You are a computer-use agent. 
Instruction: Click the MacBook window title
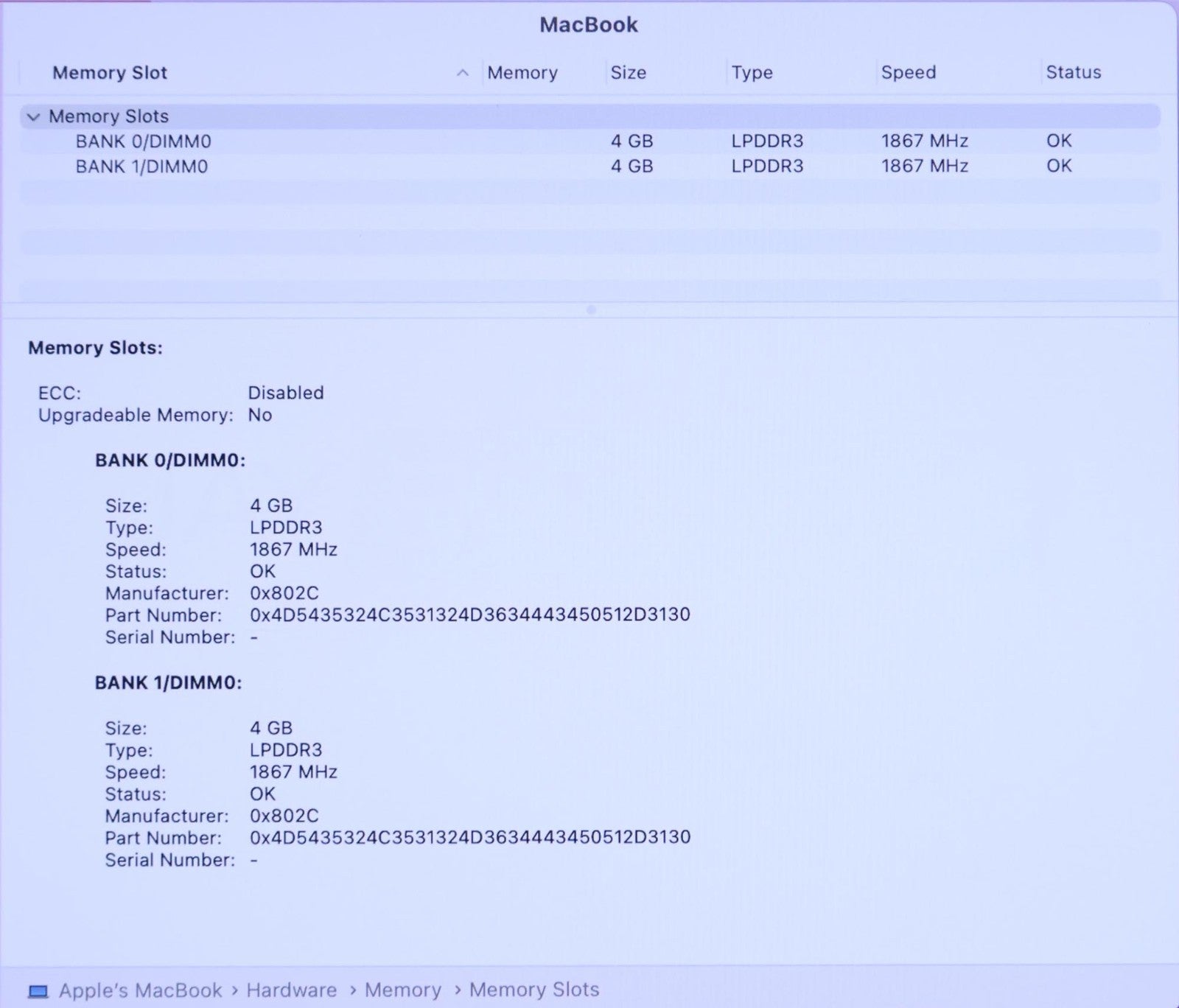click(589, 25)
